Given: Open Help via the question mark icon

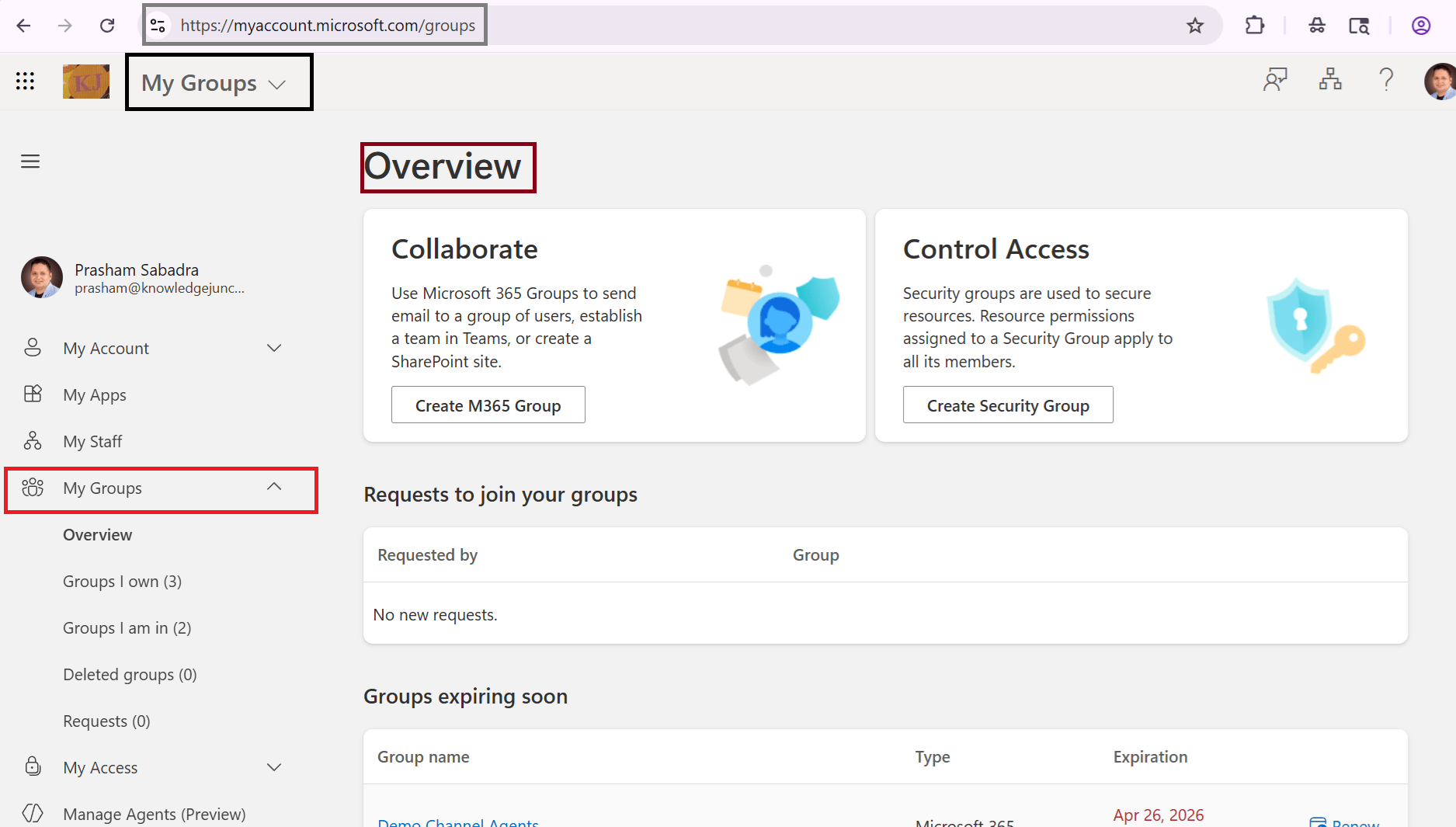Looking at the screenshot, I should pos(1387,79).
